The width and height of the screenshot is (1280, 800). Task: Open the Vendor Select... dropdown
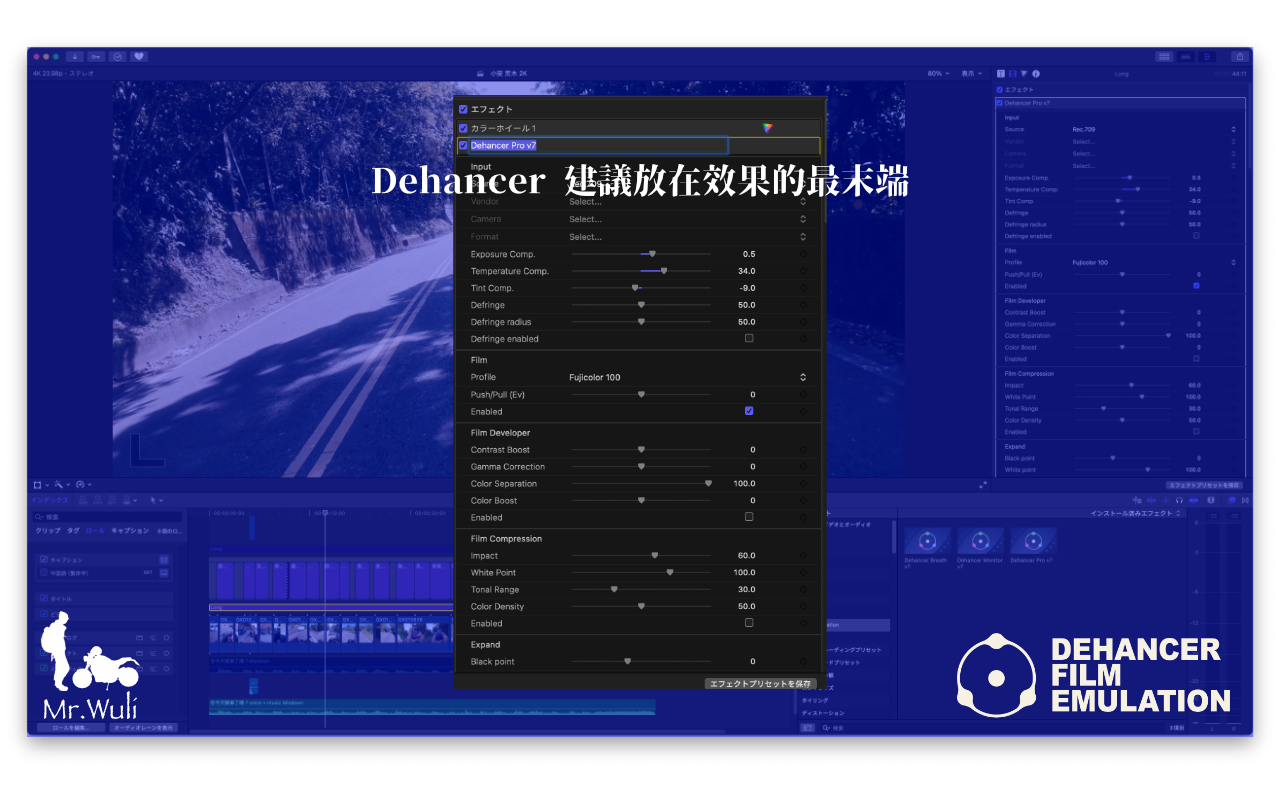pyautogui.click(x=688, y=202)
